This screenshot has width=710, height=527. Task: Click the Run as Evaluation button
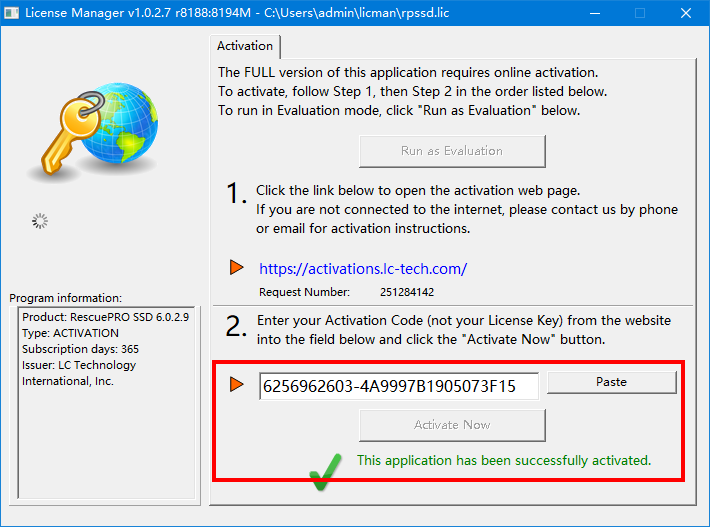click(x=452, y=151)
